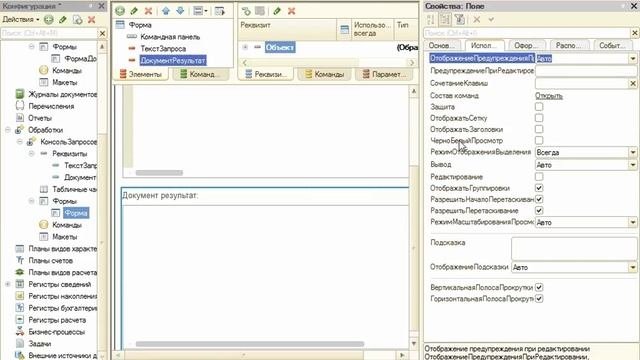Open the События properties tab
Viewport: 640px width, 360px height.
coord(612,46)
